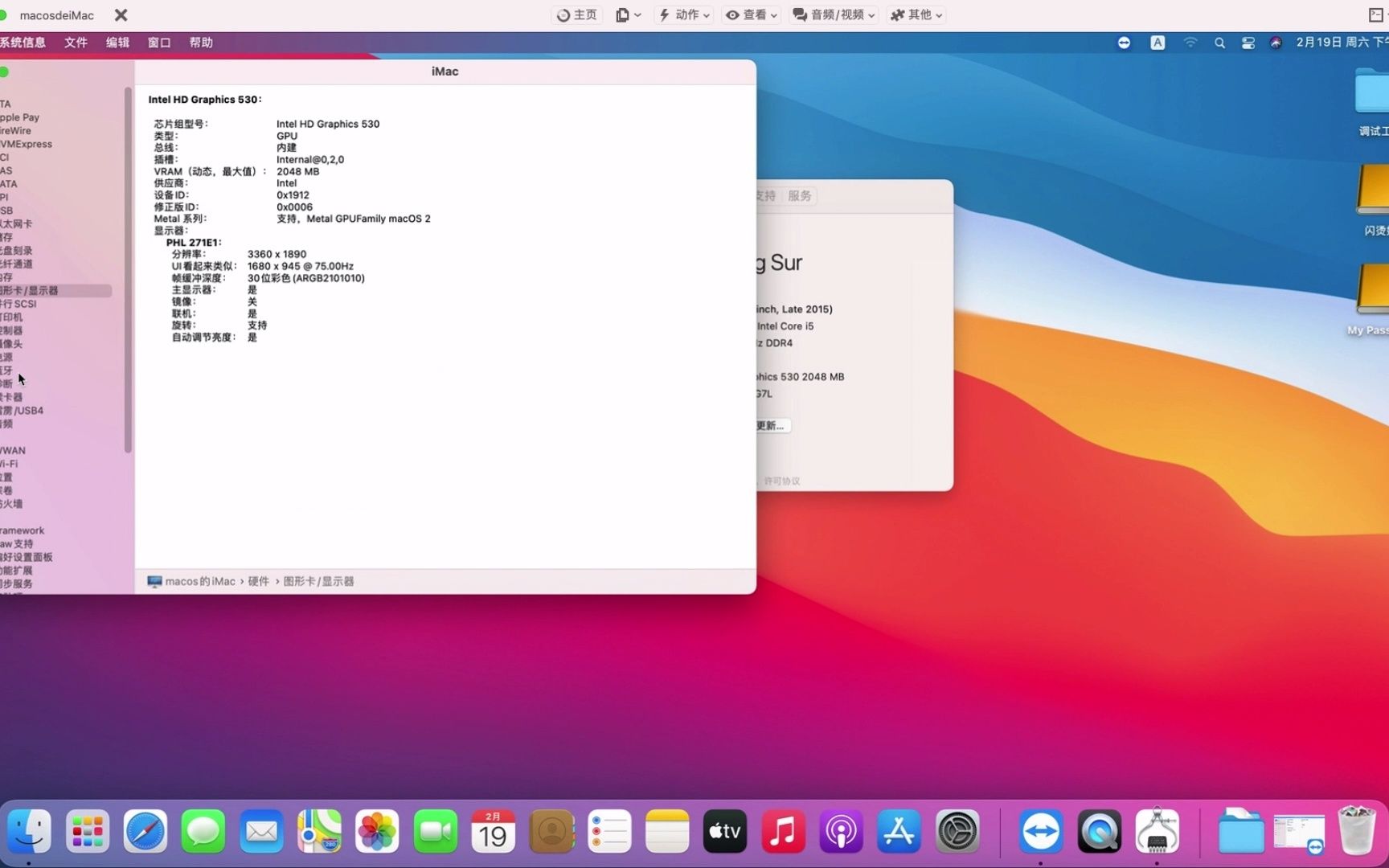
Task: Close the macosdeiMac remote session tab
Action: [x=121, y=14]
